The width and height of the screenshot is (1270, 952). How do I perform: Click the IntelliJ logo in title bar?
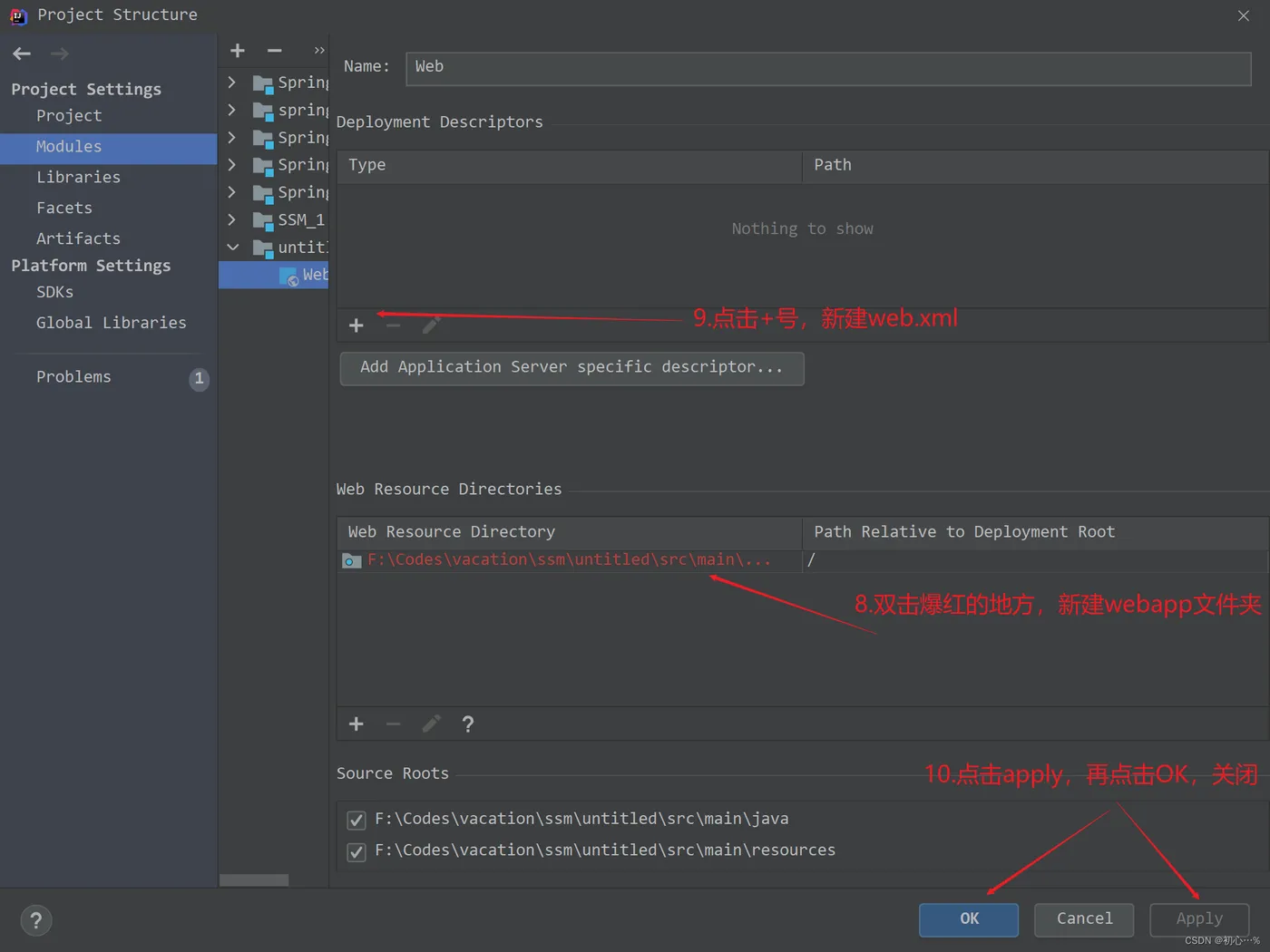[x=18, y=15]
